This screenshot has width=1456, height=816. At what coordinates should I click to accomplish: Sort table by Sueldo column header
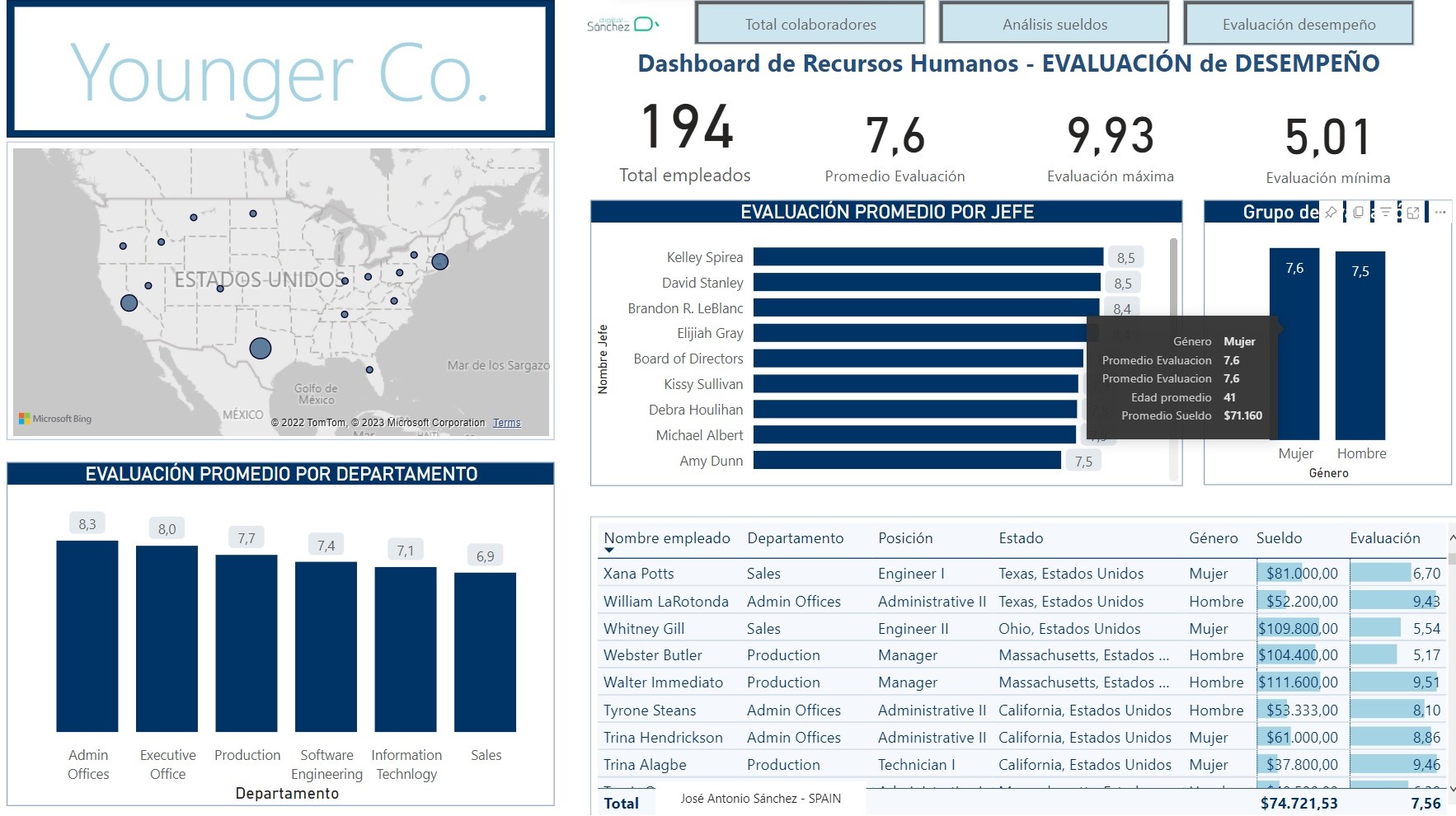(x=1279, y=538)
